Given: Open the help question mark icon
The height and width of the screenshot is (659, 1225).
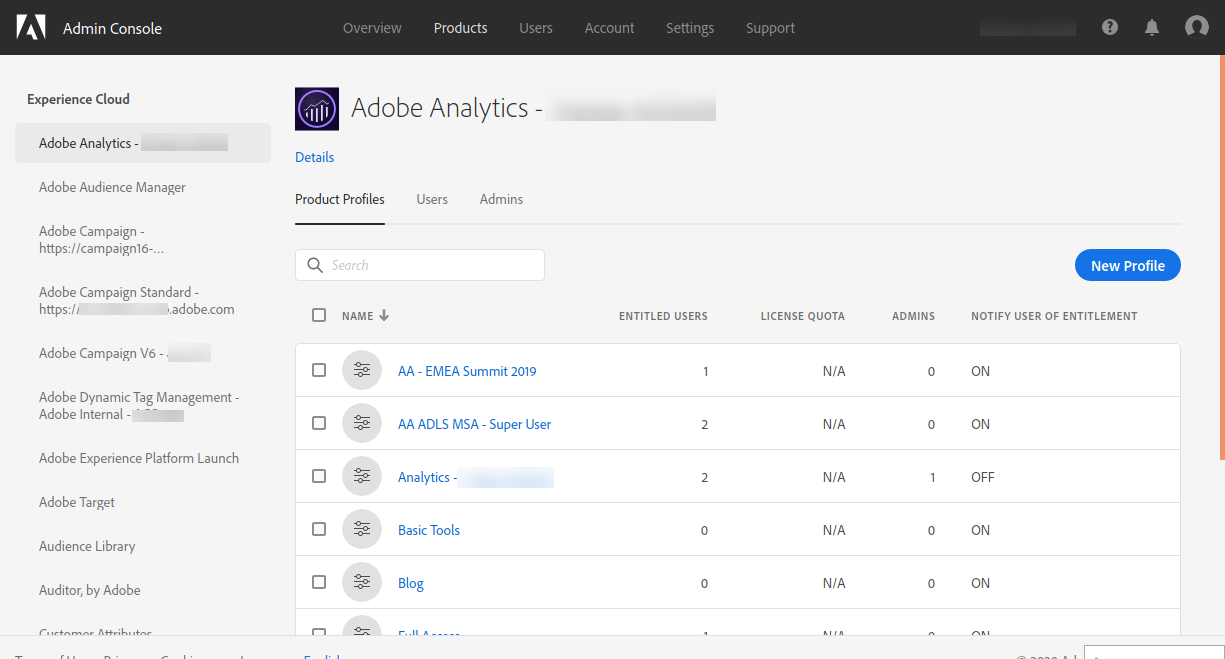Looking at the screenshot, I should coord(1110,27).
